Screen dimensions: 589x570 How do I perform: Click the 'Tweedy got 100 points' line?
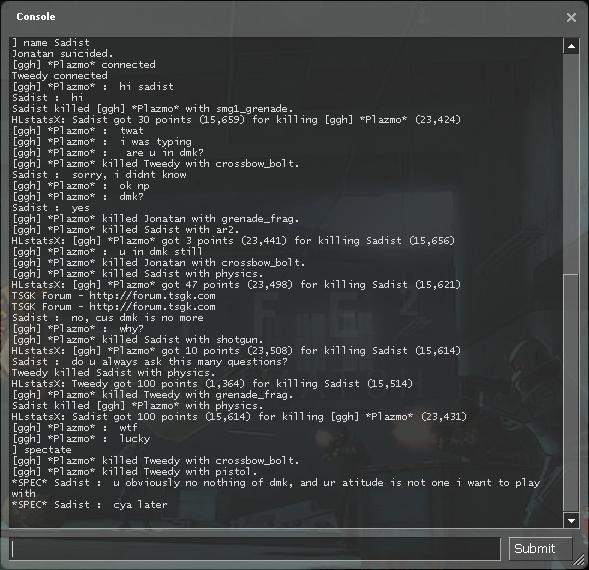212,383
